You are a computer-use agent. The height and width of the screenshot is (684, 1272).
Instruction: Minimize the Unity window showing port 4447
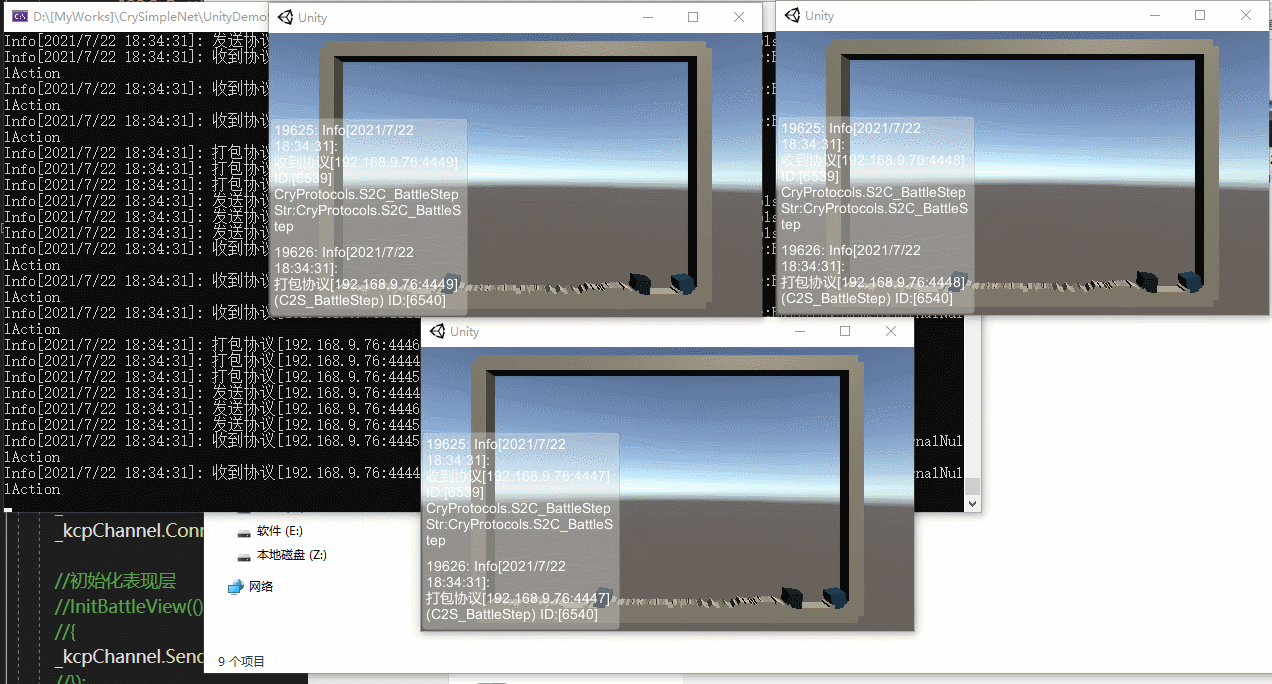point(799,331)
